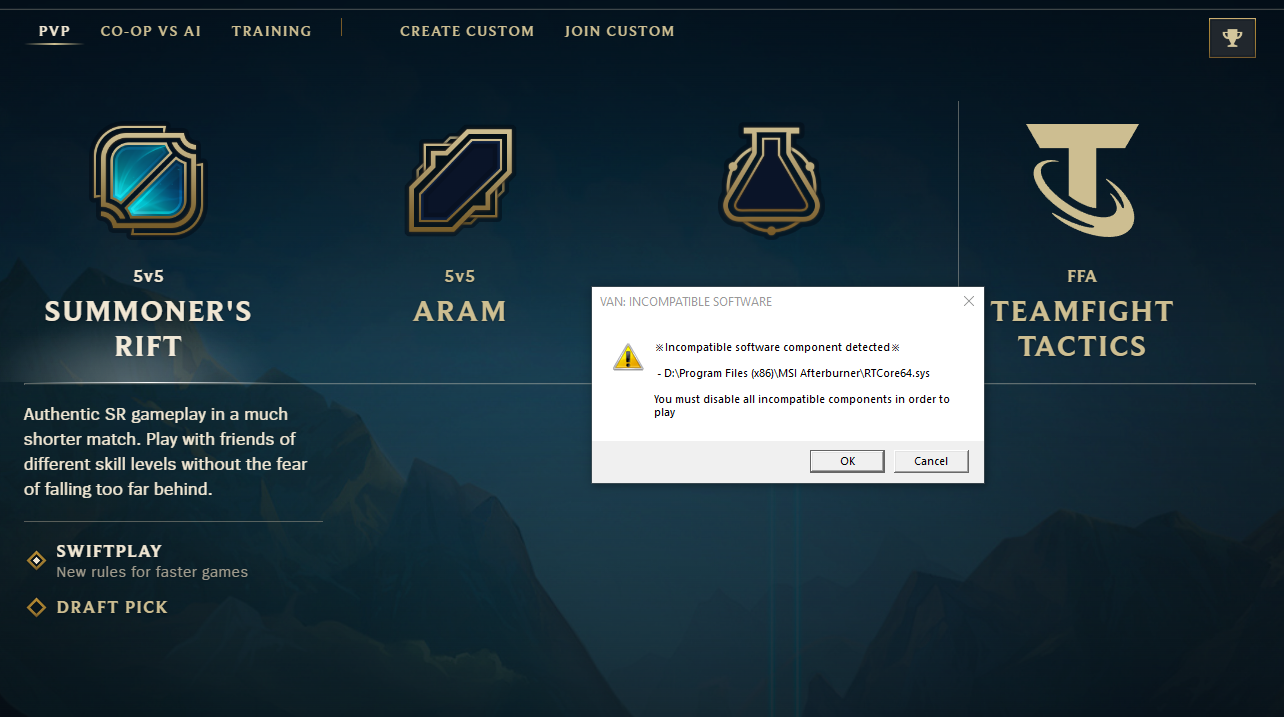
Task: Switch to the Co-op vs AI tab
Action: [151, 31]
